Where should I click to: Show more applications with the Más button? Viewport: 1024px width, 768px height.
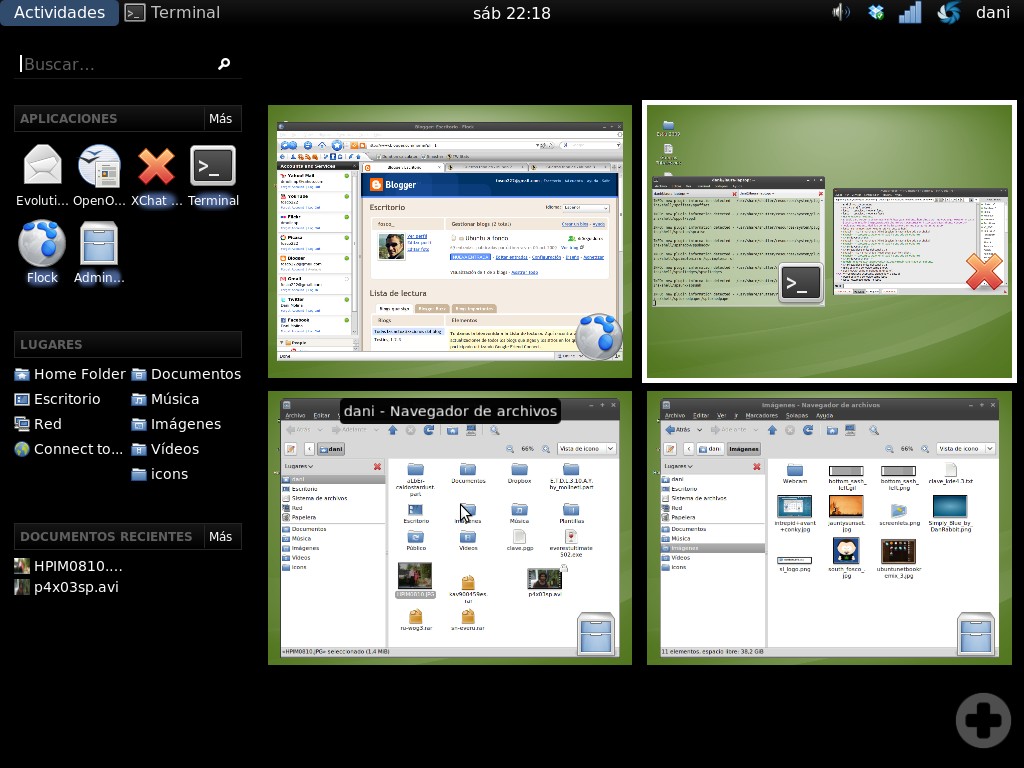(x=220, y=118)
